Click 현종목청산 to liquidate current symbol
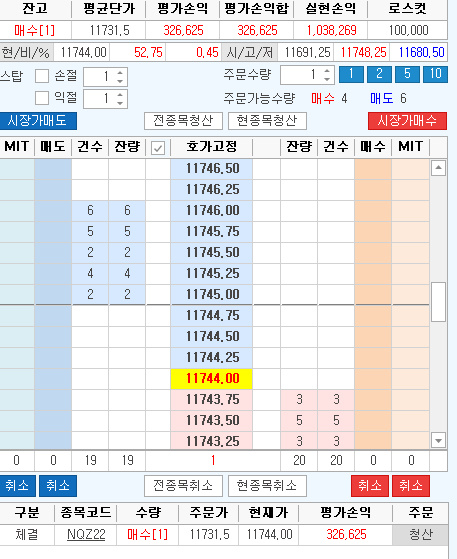This screenshot has height=559, width=457. coord(267,121)
